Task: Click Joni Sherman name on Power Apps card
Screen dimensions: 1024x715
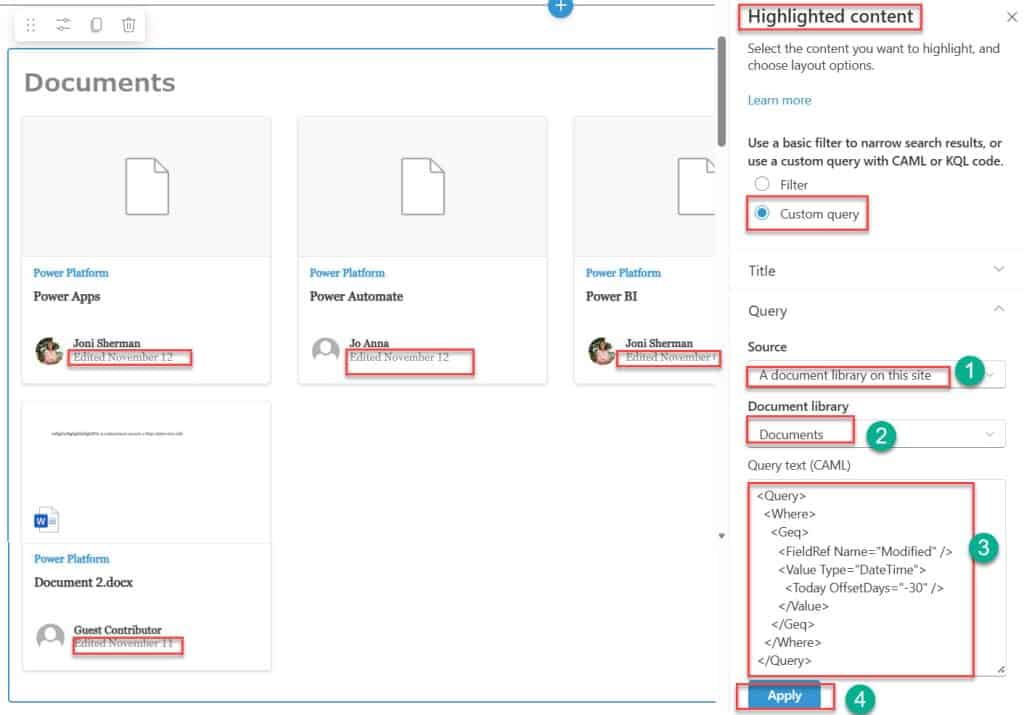Action: tap(106, 343)
